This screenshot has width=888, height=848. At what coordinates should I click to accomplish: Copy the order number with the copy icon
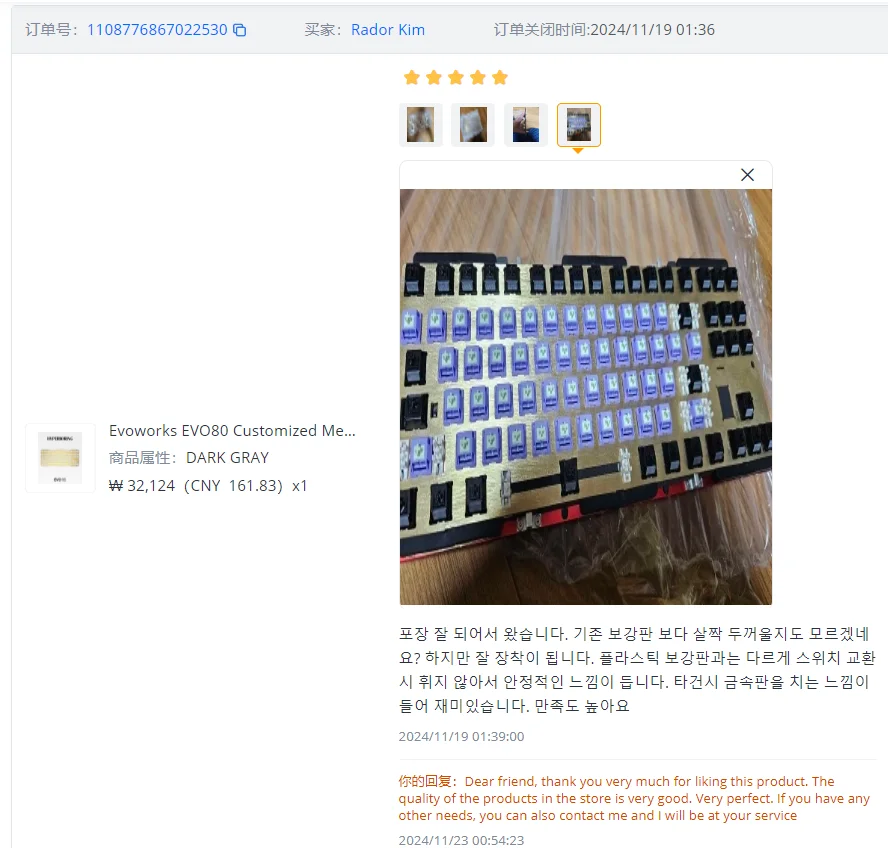click(240, 30)
